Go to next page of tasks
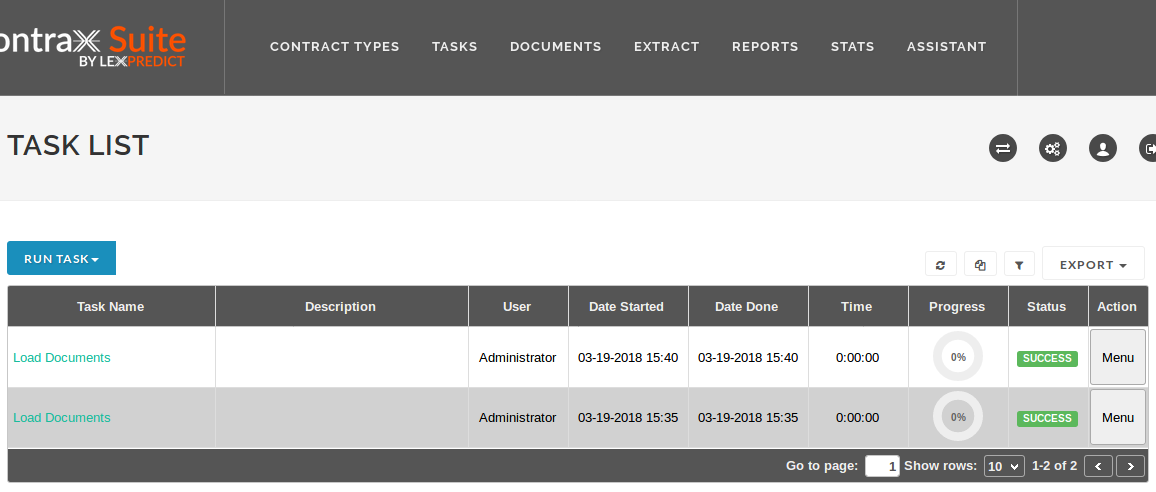 point(1130,466)
